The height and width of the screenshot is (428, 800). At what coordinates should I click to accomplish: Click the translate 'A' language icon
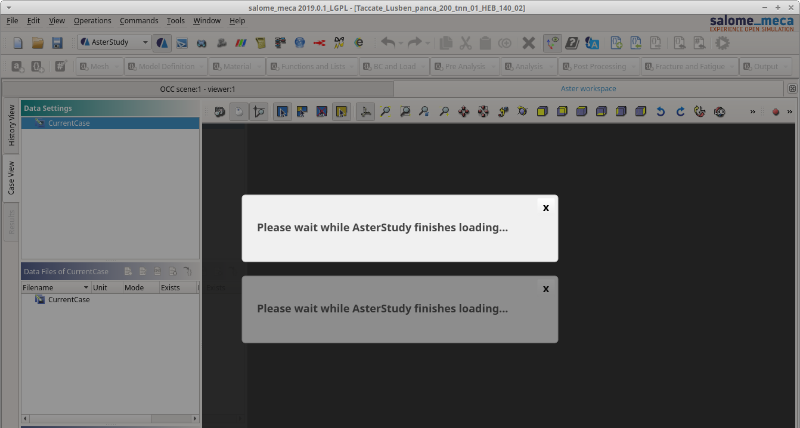click(592, 43)
